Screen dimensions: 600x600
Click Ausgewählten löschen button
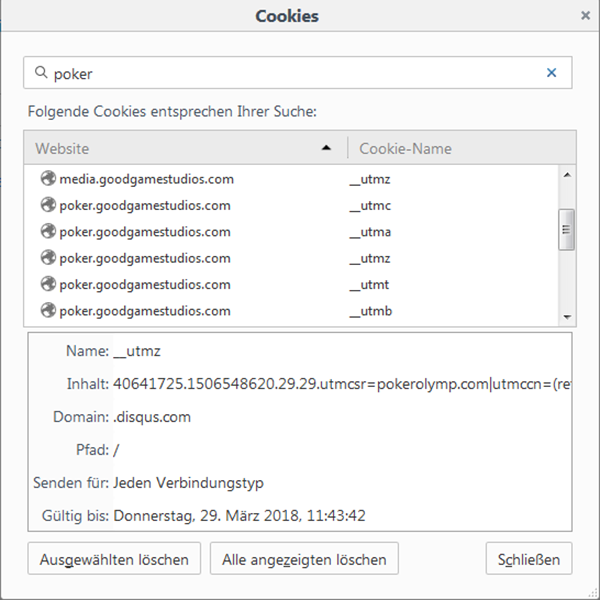click(x=114, y=558)
